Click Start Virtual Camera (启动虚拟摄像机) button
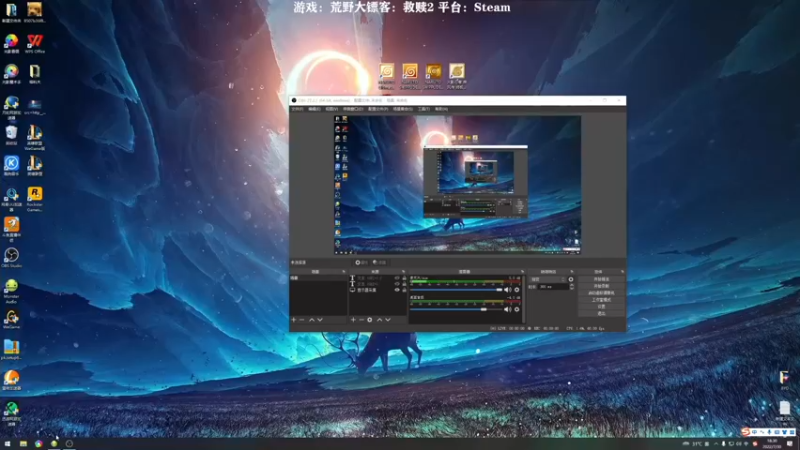800x450 pixels. click(601, 293)
